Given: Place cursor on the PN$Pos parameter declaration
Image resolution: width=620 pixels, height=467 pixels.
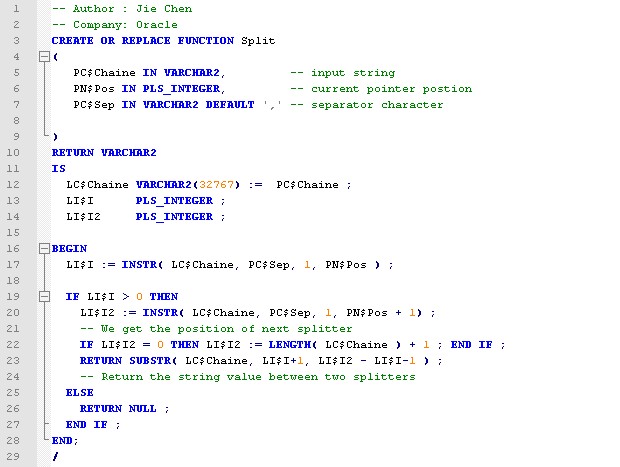Looking at the screenshot, I should (94, 89).
